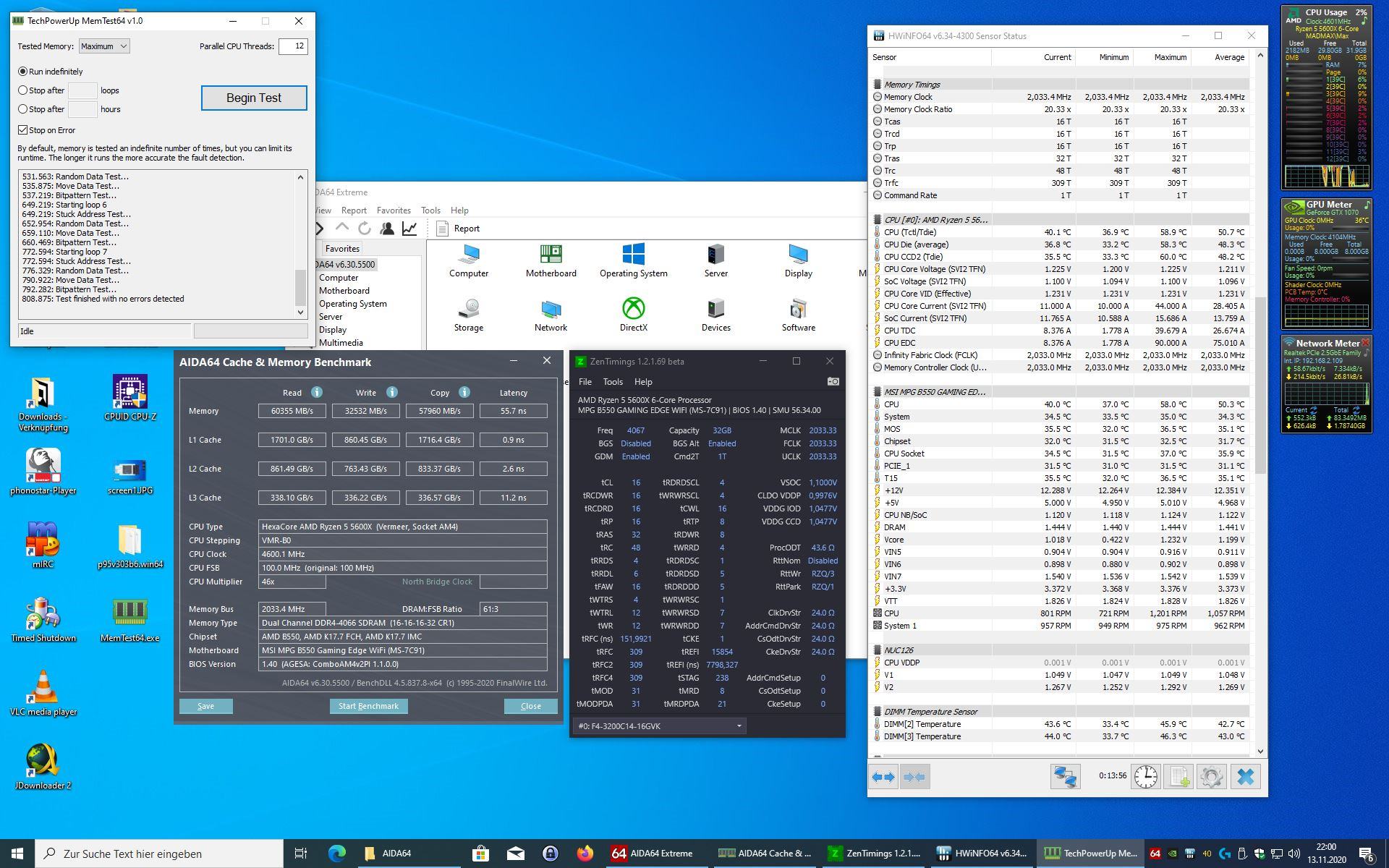Click taskbar search box
1389x868 pixels.
pyautogui.click(x=159, y=854)
